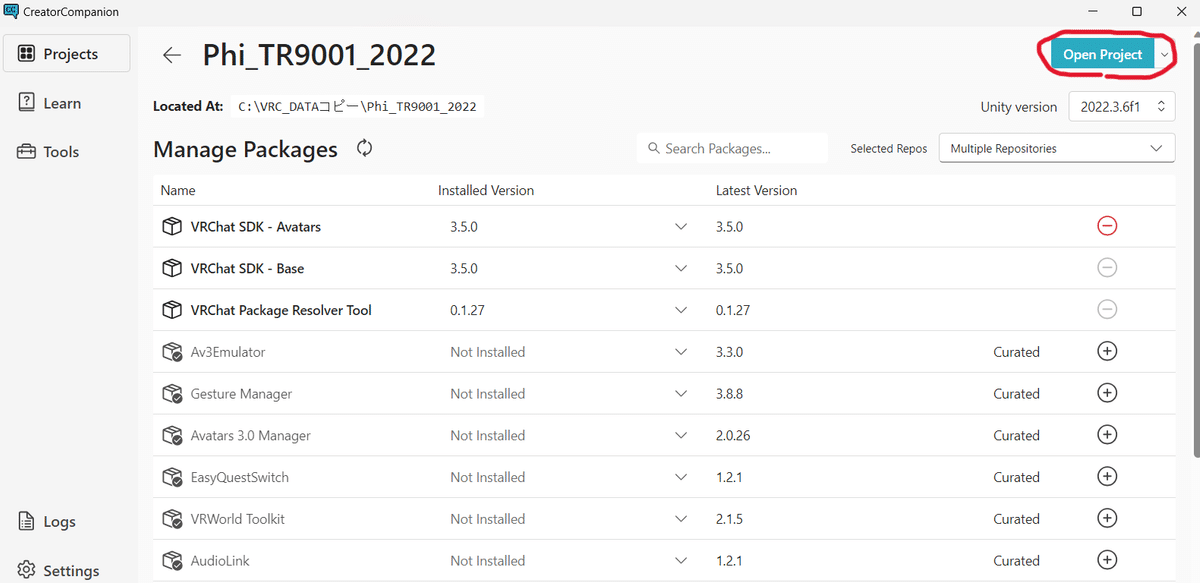Click latest version 3.8.8 for Gesture Manager
This screenshot has height=583, width=1200.
729,394
